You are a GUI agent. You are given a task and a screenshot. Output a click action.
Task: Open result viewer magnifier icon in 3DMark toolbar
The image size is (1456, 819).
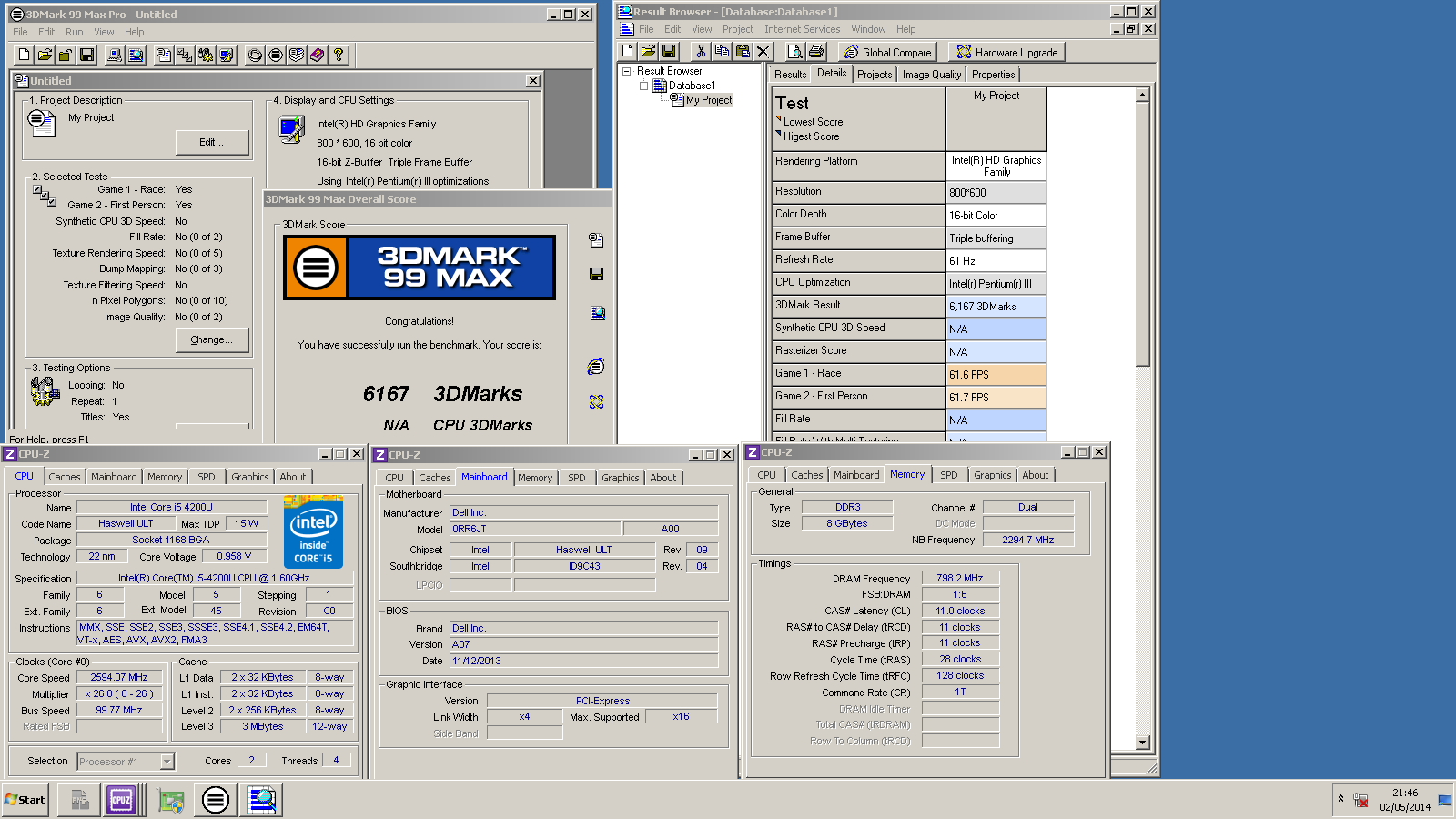pyautogui.click(x=136, y=56)
